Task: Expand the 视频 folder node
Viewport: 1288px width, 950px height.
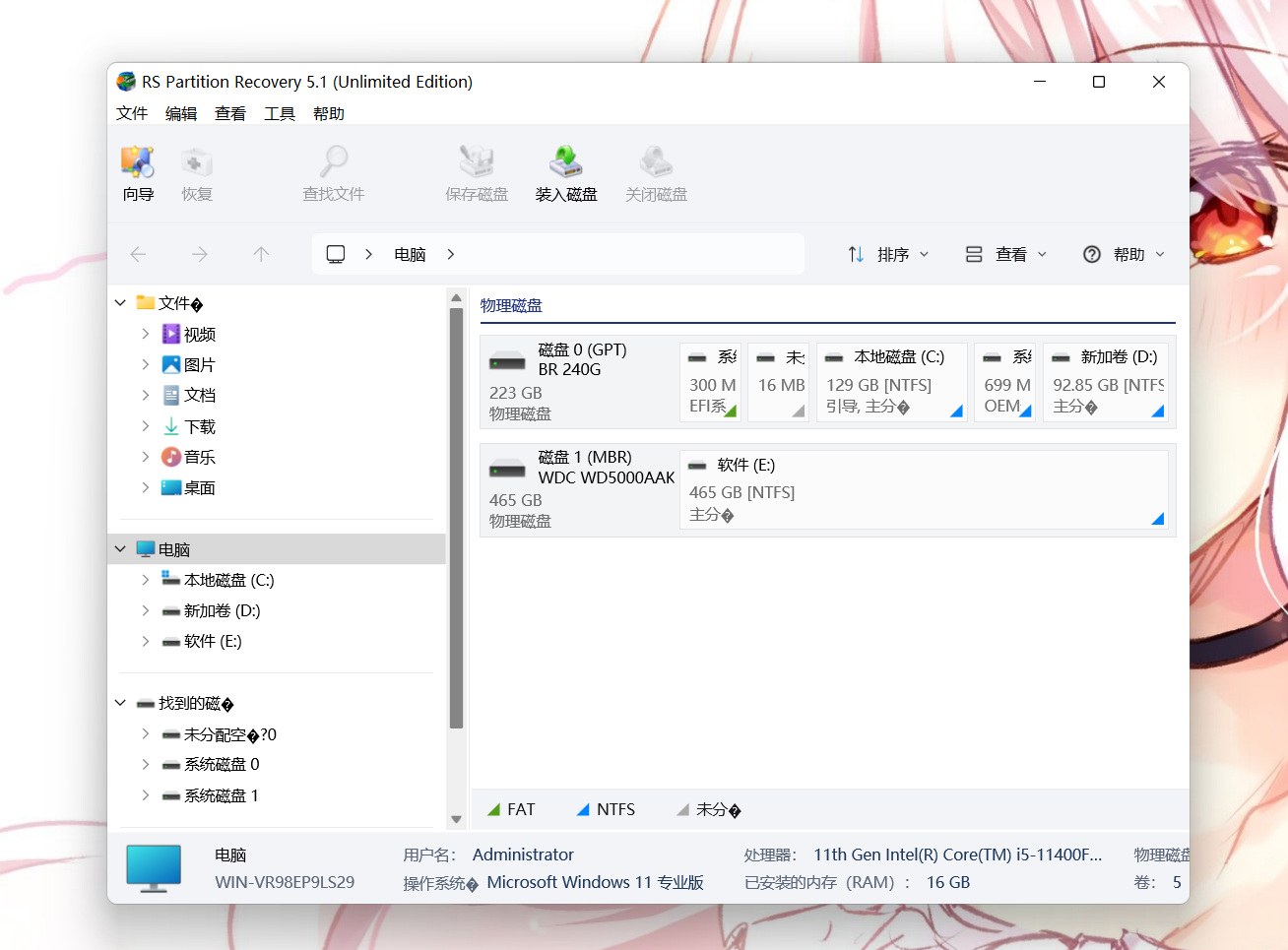Action: point(146,335)
